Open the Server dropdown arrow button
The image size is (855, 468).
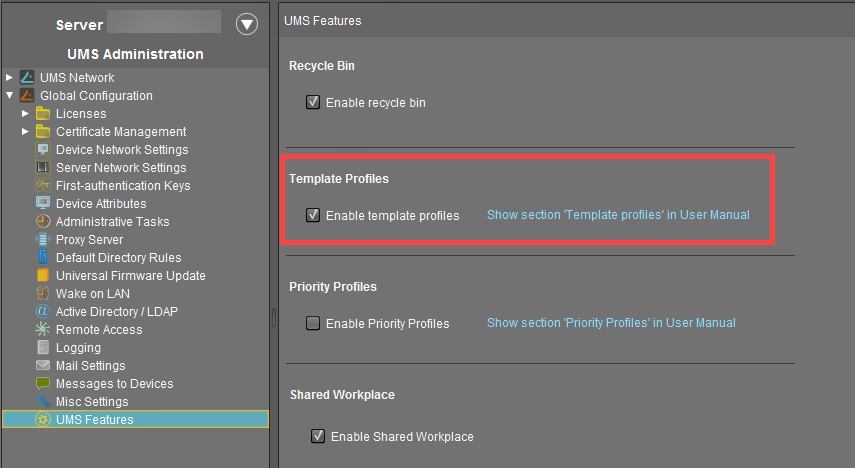pos(246,24)
